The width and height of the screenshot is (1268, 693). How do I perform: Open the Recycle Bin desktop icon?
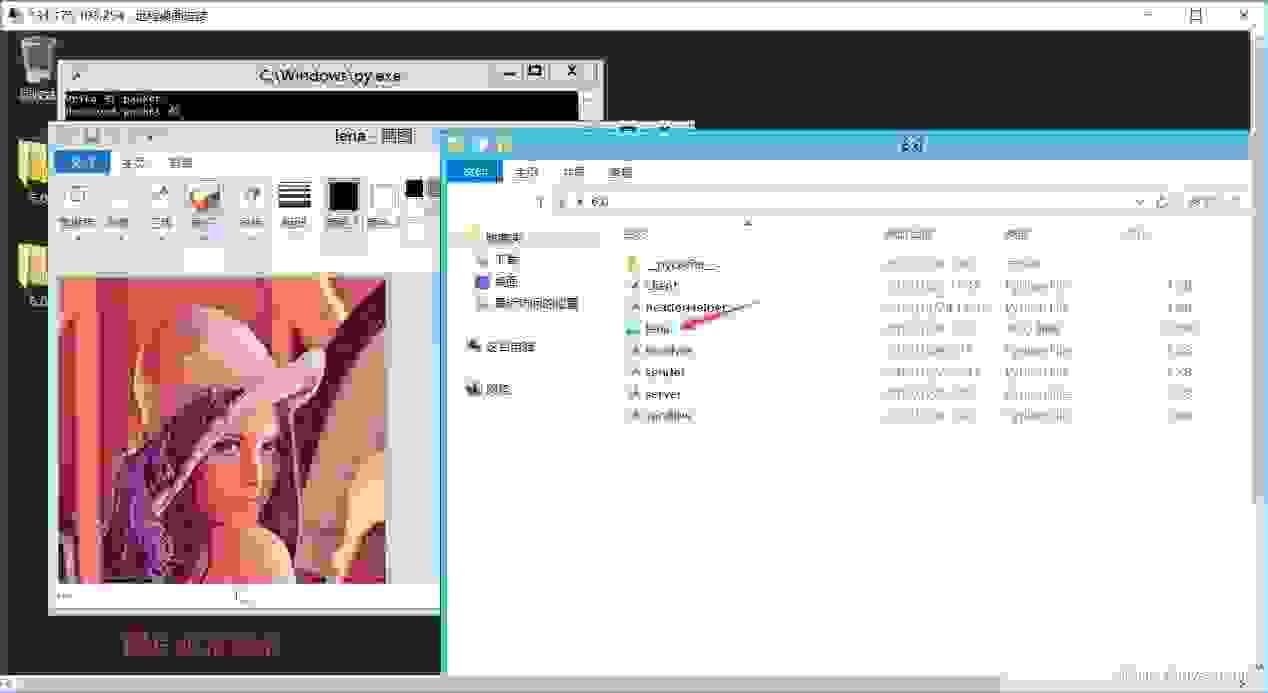click(36, 68)
